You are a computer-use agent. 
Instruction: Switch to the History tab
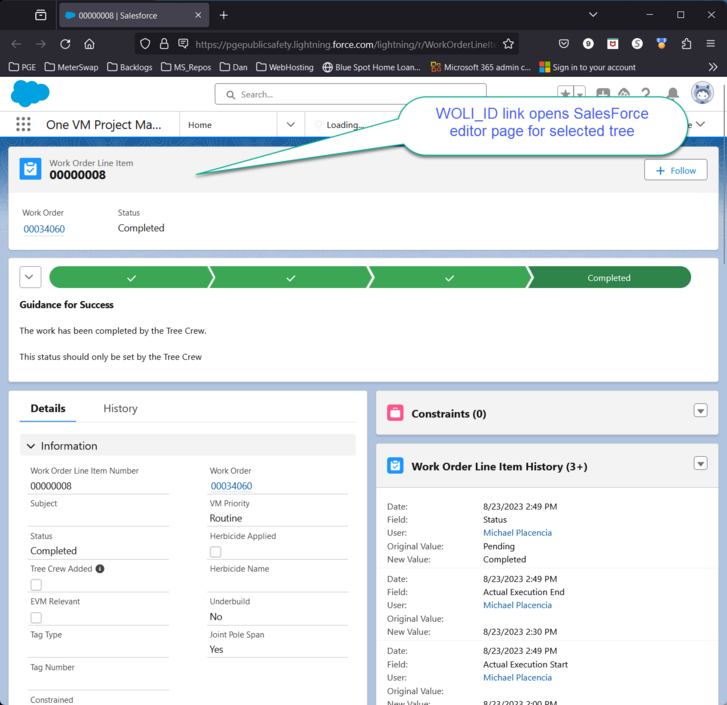coord(121,408)
